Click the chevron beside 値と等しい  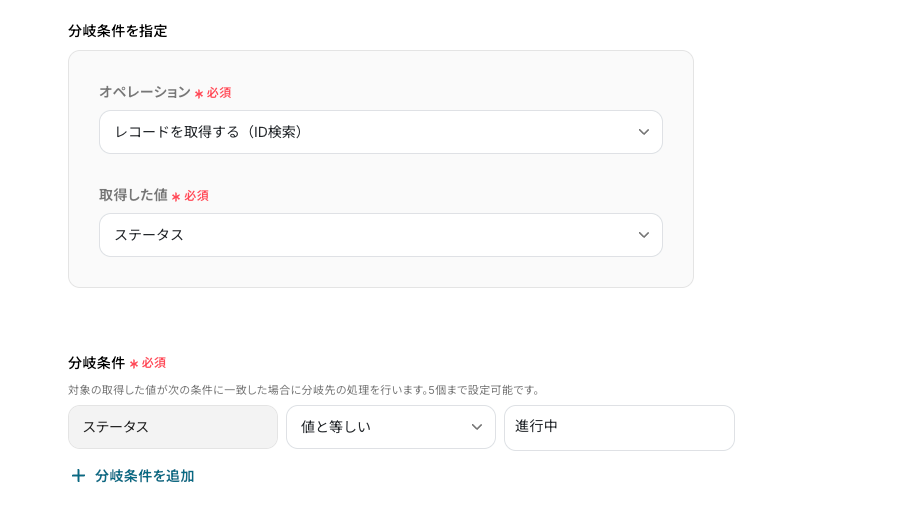click(x=477, y=427)
